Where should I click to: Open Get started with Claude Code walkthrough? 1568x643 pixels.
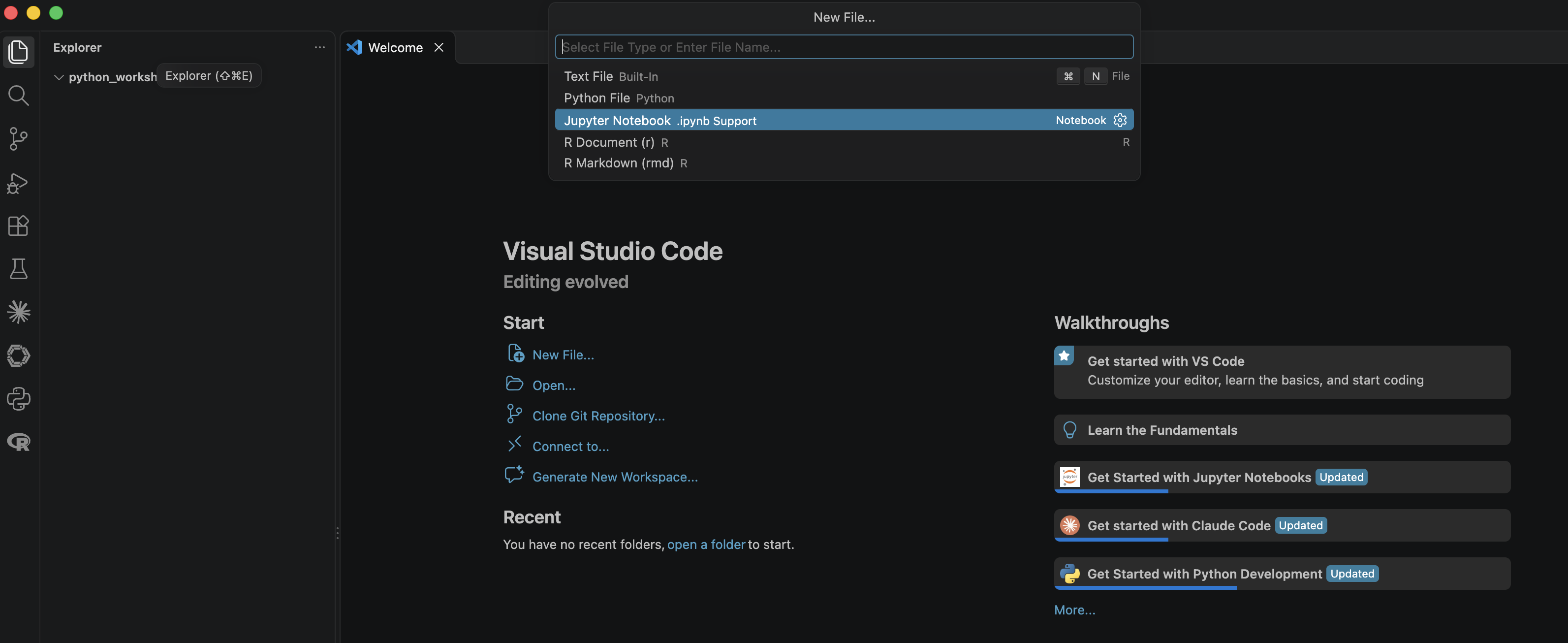[1282, 525]
